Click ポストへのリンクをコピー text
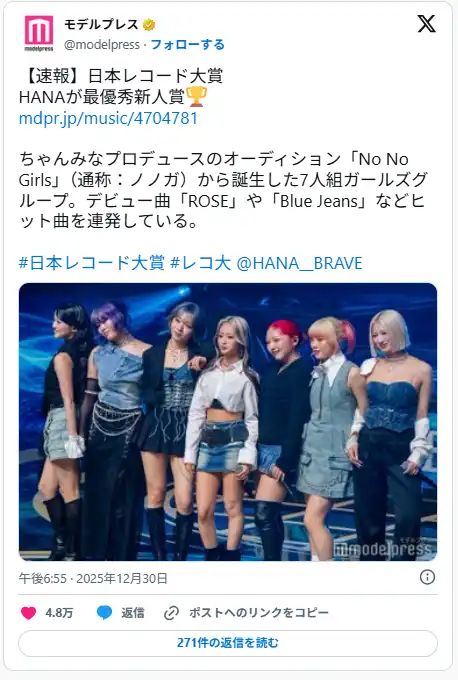The width and height of the screenshot is (458, 680). click(x=258, y=613)
